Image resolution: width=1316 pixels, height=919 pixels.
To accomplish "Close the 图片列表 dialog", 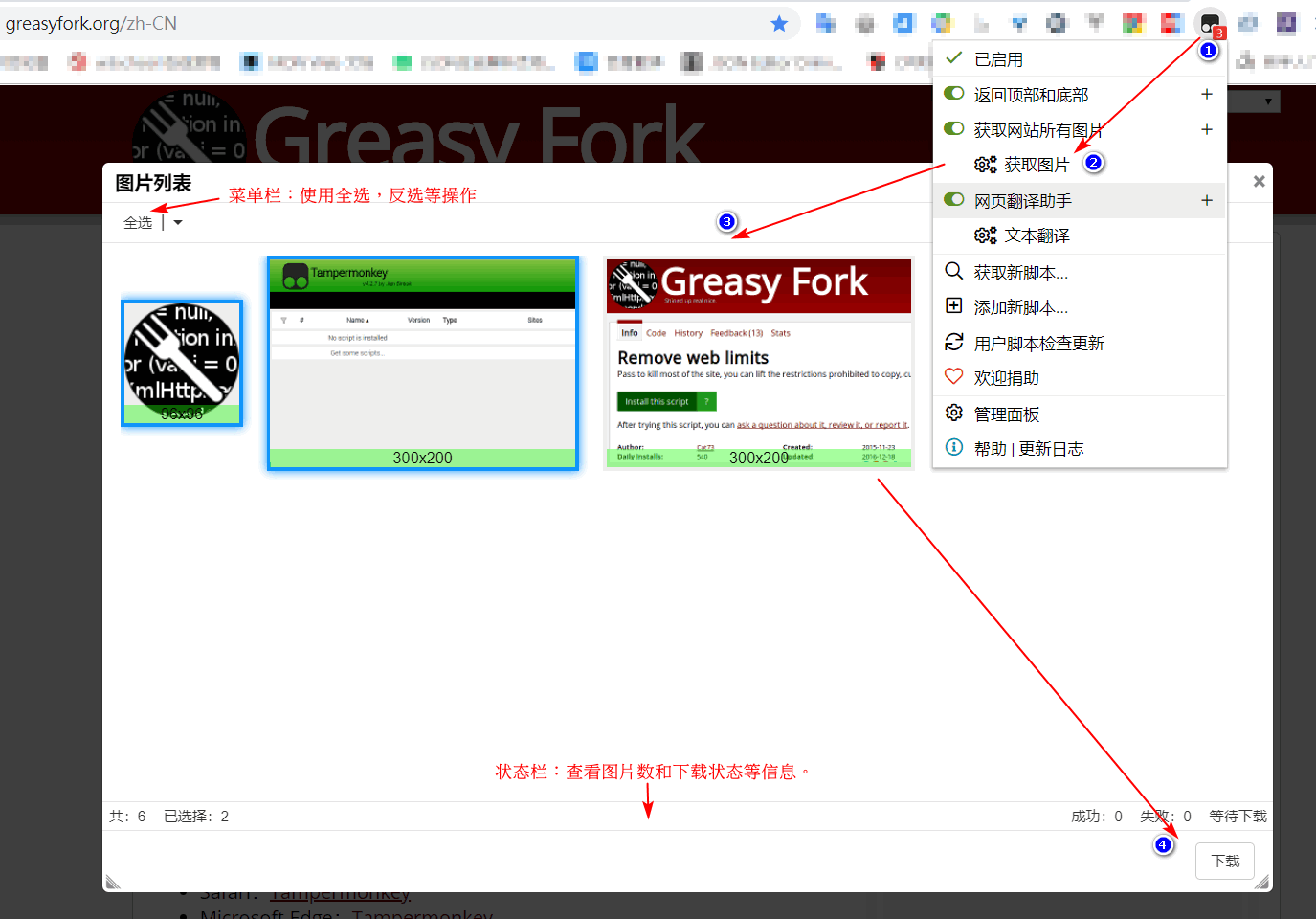I will pyautogui.click(x=1259, y=181).
